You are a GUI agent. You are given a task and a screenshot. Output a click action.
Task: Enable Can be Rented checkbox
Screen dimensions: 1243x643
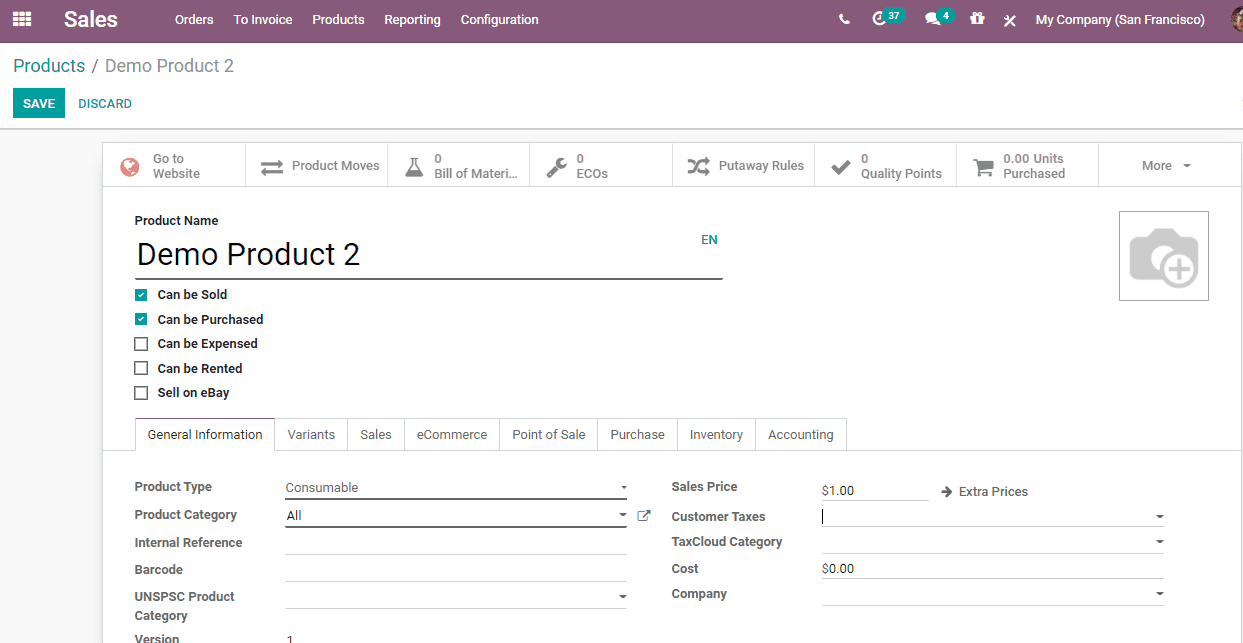click(141, 369)
